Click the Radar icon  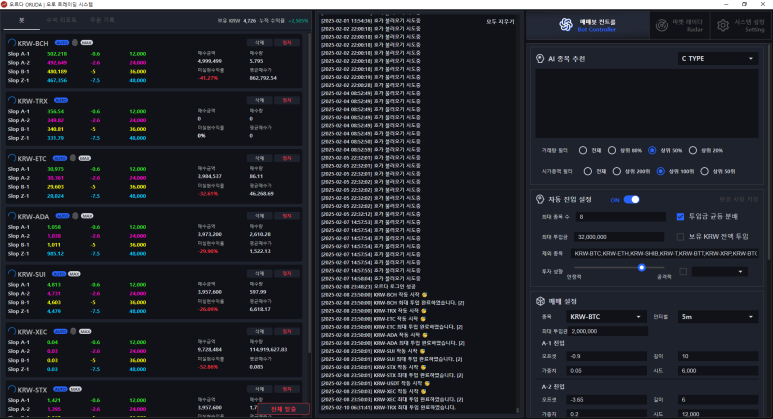click(x=662, y=25)
